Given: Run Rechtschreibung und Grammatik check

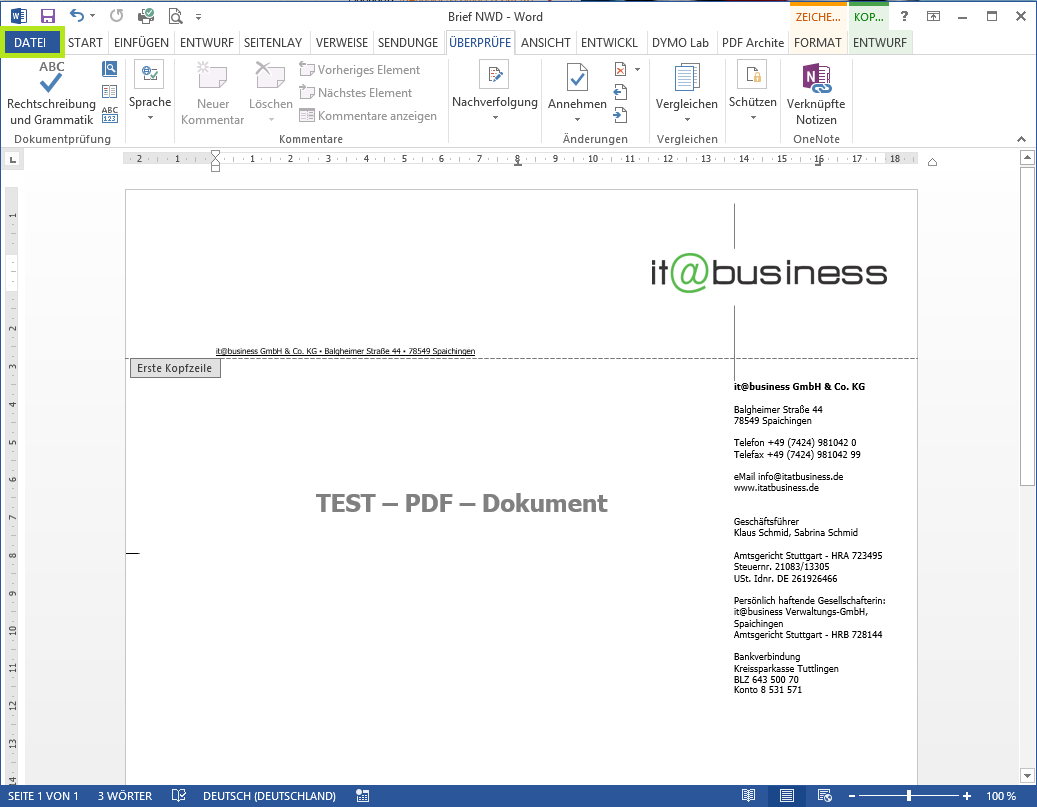Looking at the screenshot, I should pyautogui.click(x=51, y=93).
